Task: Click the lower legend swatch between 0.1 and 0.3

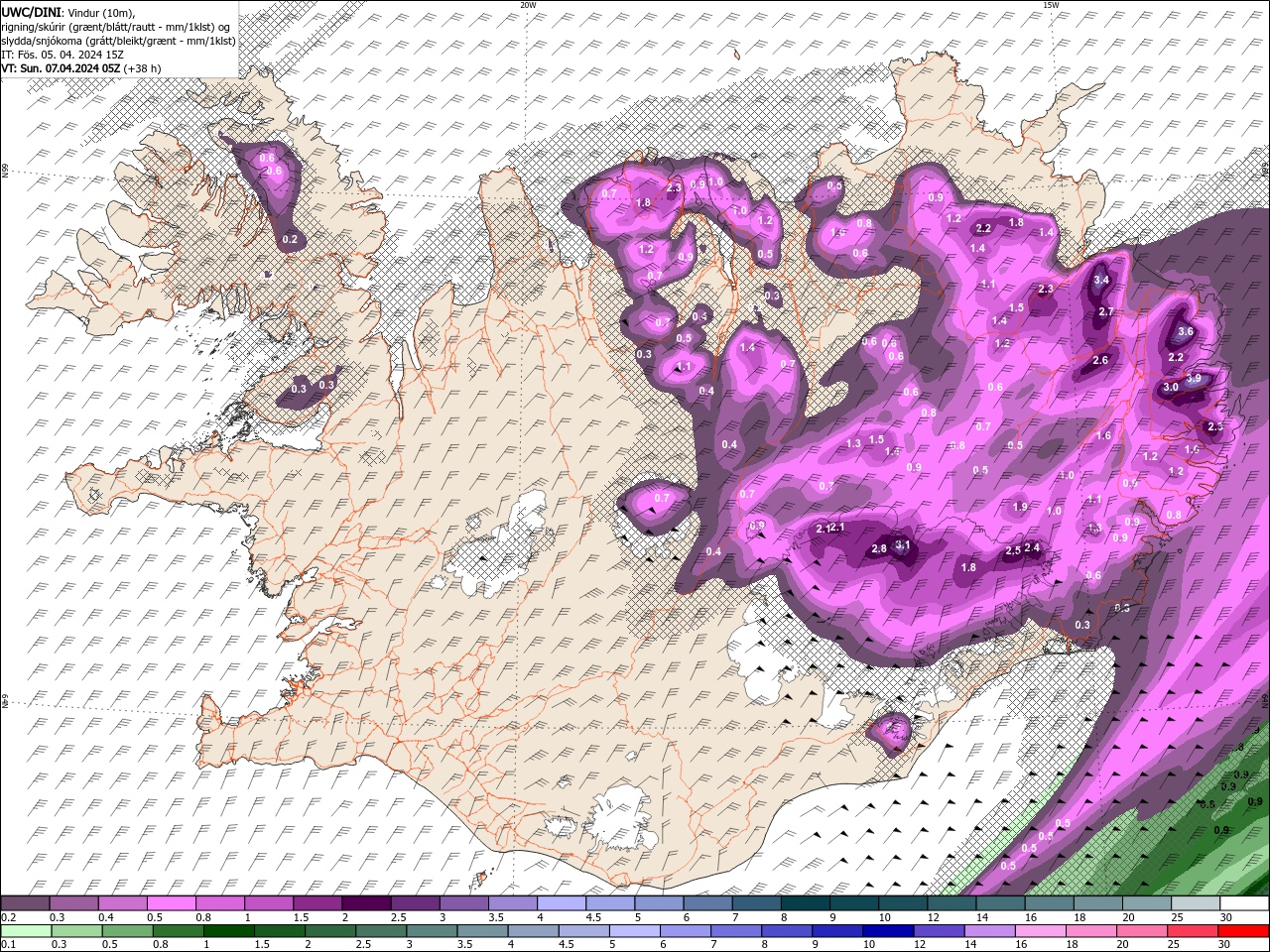Action: (x=26, y=931)
